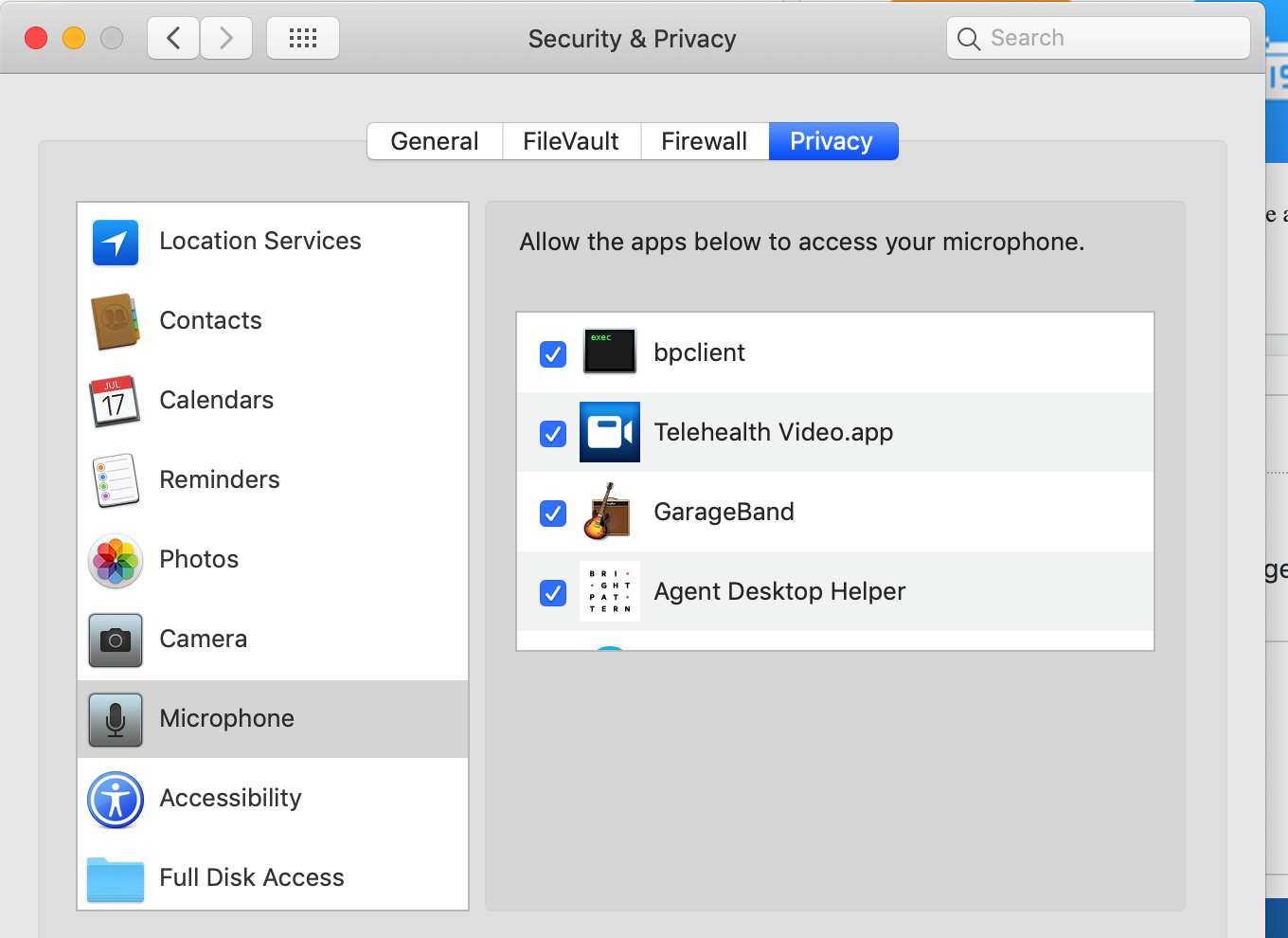Select the Contacts address book icon
Image resolution: width=1288 pixels, height=938 pixels.
116,321
